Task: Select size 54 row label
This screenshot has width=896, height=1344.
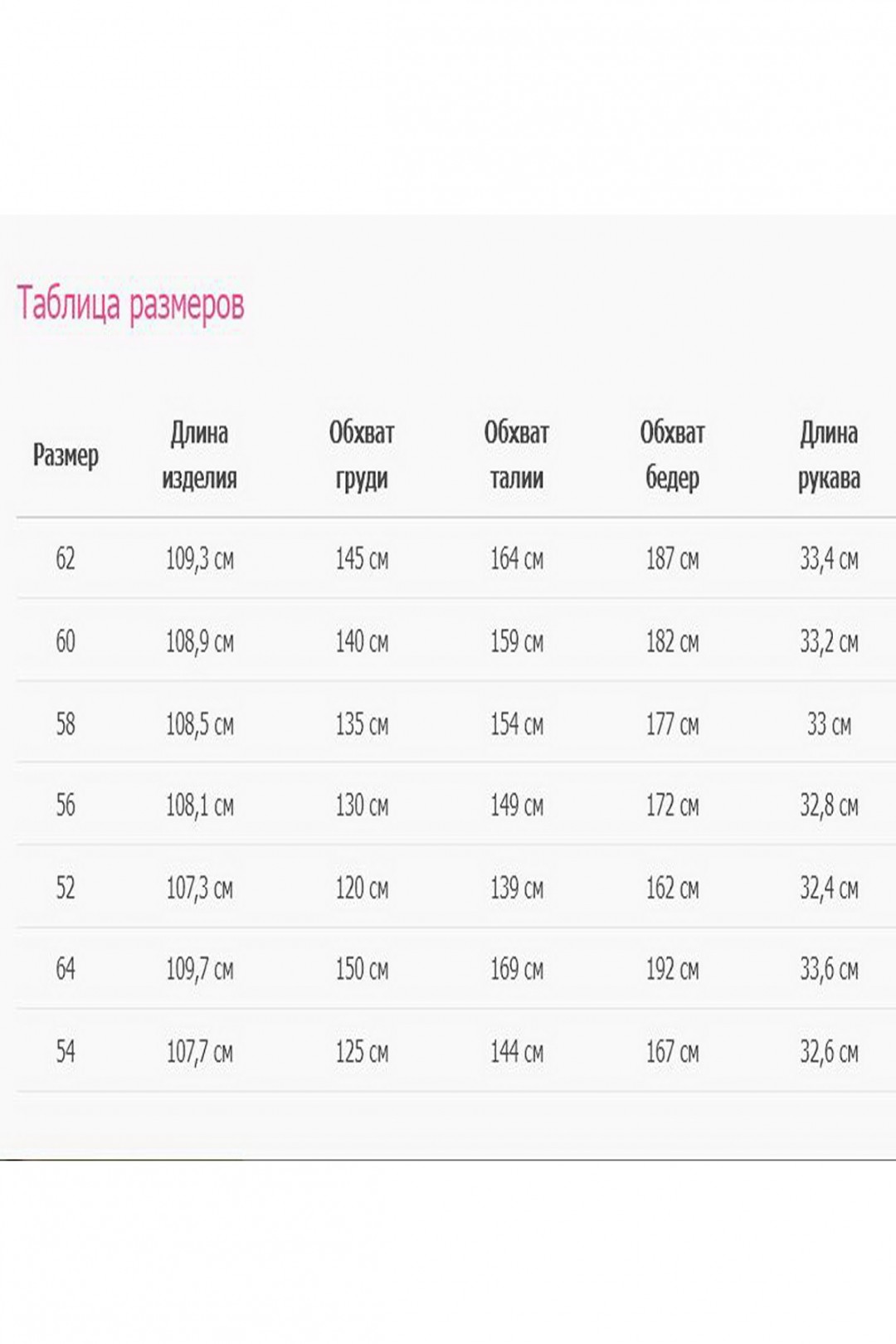Action: coord(66,1051)
